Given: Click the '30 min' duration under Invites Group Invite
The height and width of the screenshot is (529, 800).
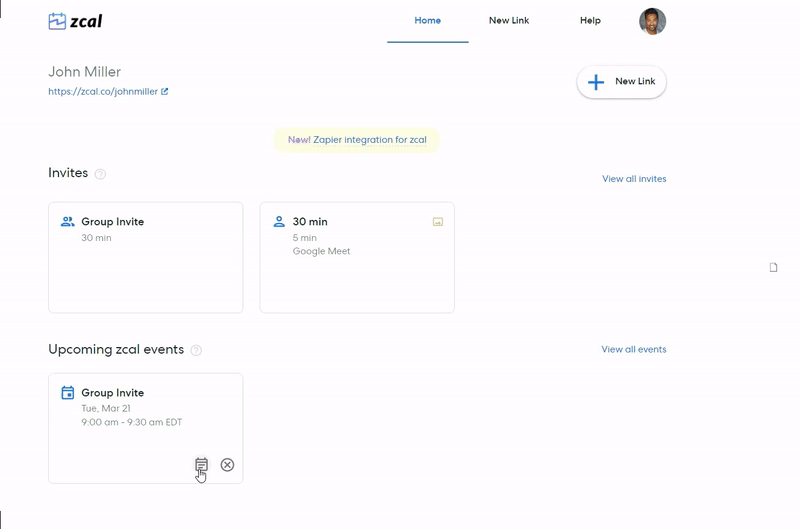Looking at the screenshot, I should click(96, 238).
